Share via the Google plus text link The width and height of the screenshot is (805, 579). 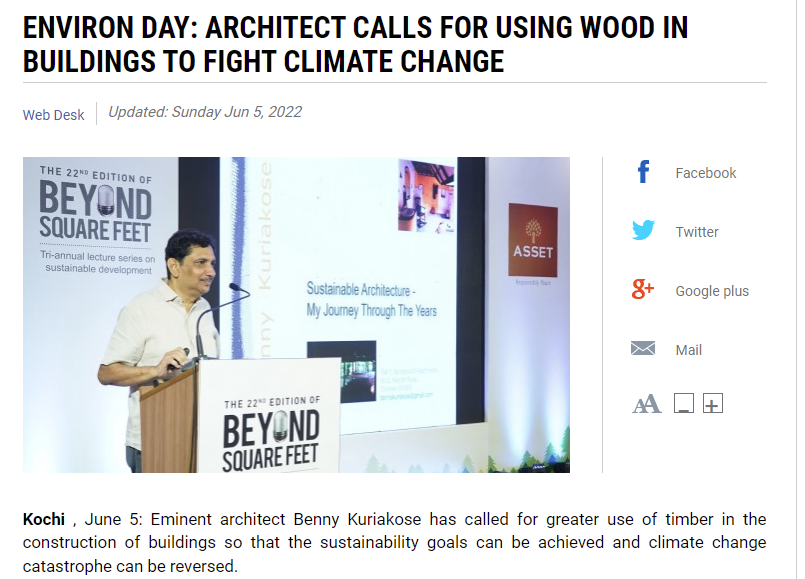[712, 291]
